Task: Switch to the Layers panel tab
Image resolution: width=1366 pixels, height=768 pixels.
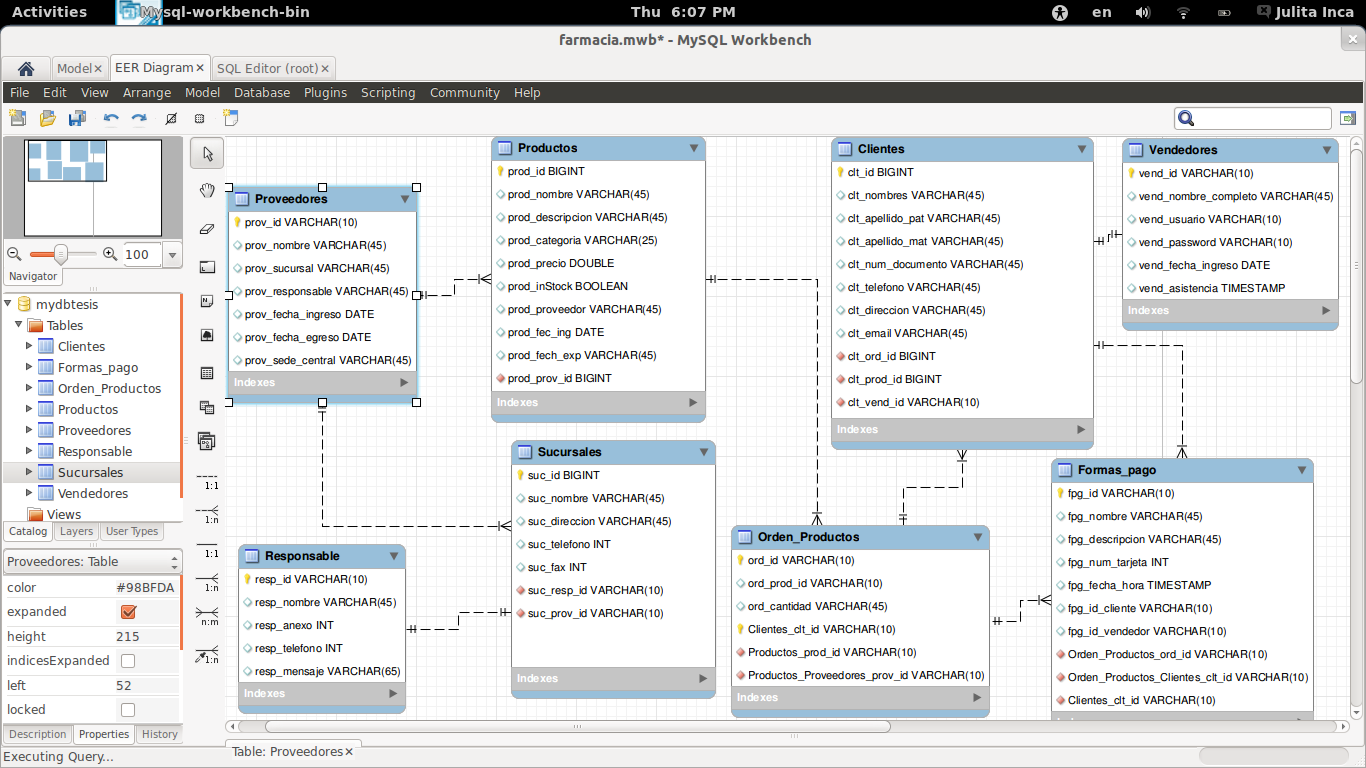Action: [76, 532]
